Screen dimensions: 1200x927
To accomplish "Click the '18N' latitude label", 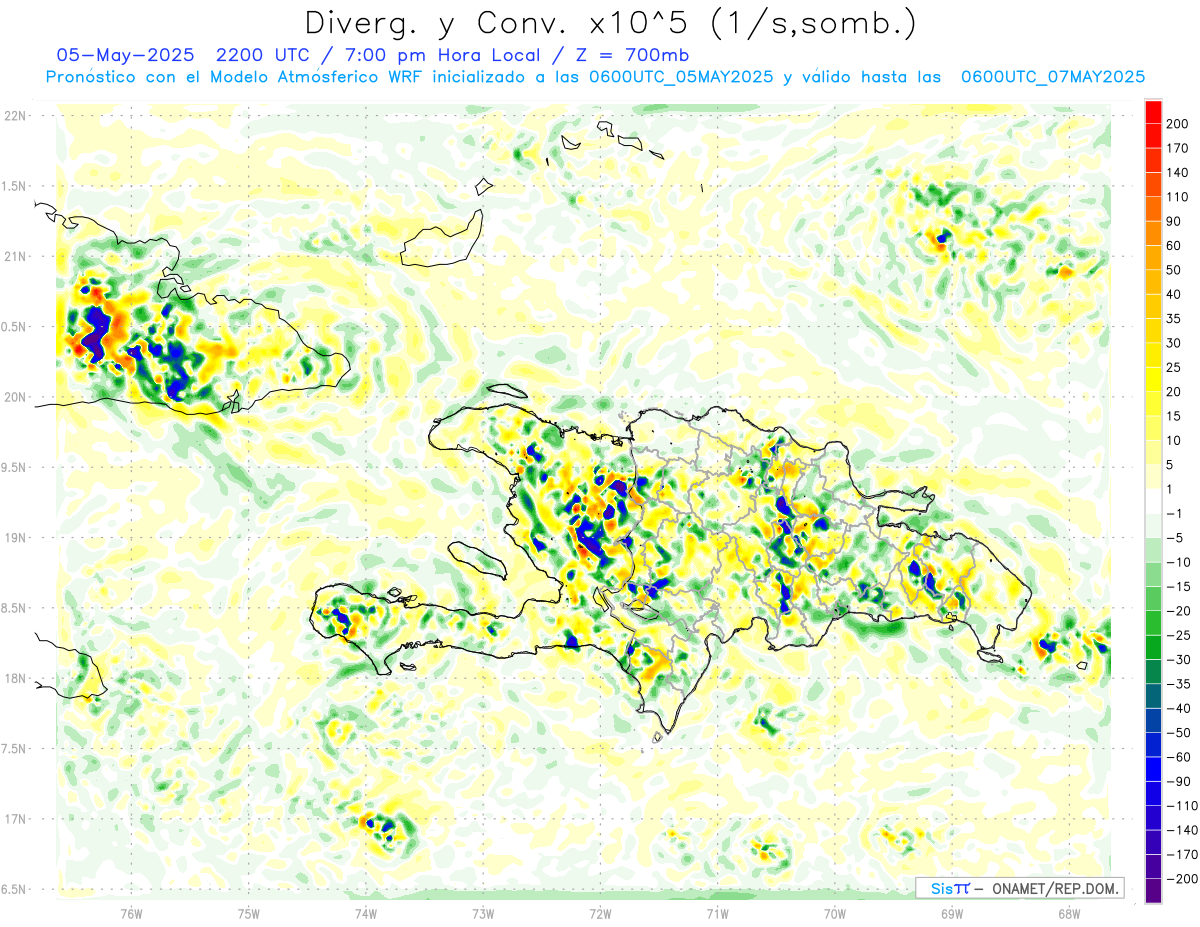I will click(14, 678).
